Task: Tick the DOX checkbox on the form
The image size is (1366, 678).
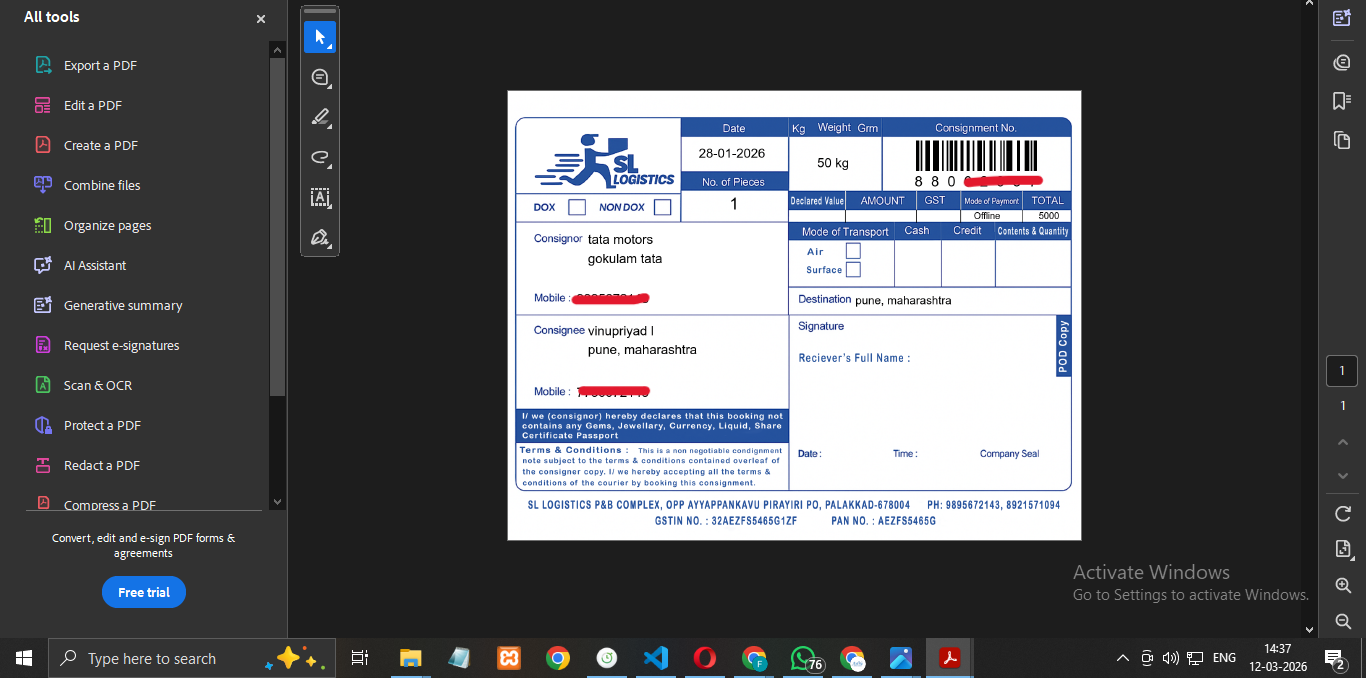Action: pyautogui.click(x=577, y=207)
